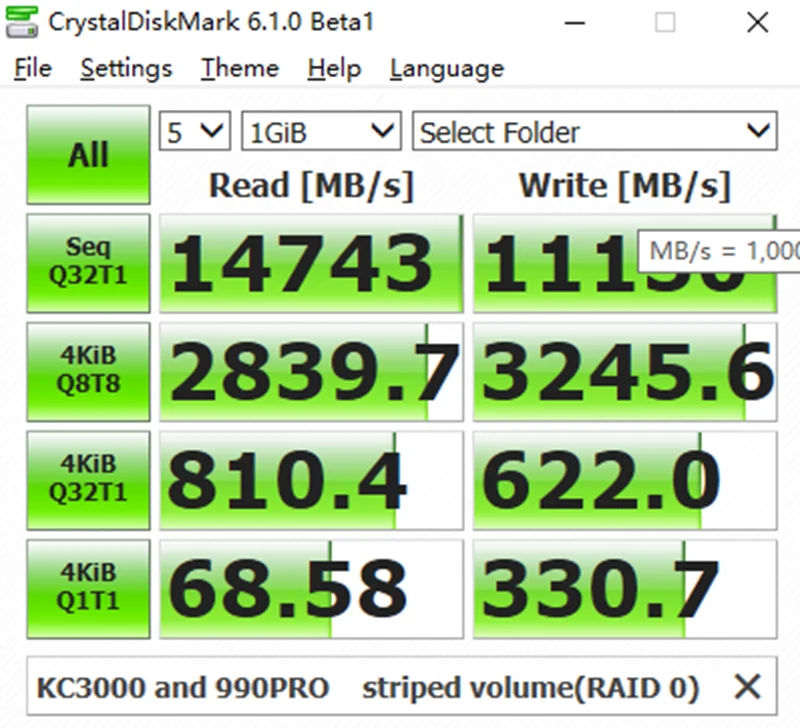Viewport: 800px width, 728px height.
Task: Click the X icon beside the comment text
Action: tap(746, 687)
